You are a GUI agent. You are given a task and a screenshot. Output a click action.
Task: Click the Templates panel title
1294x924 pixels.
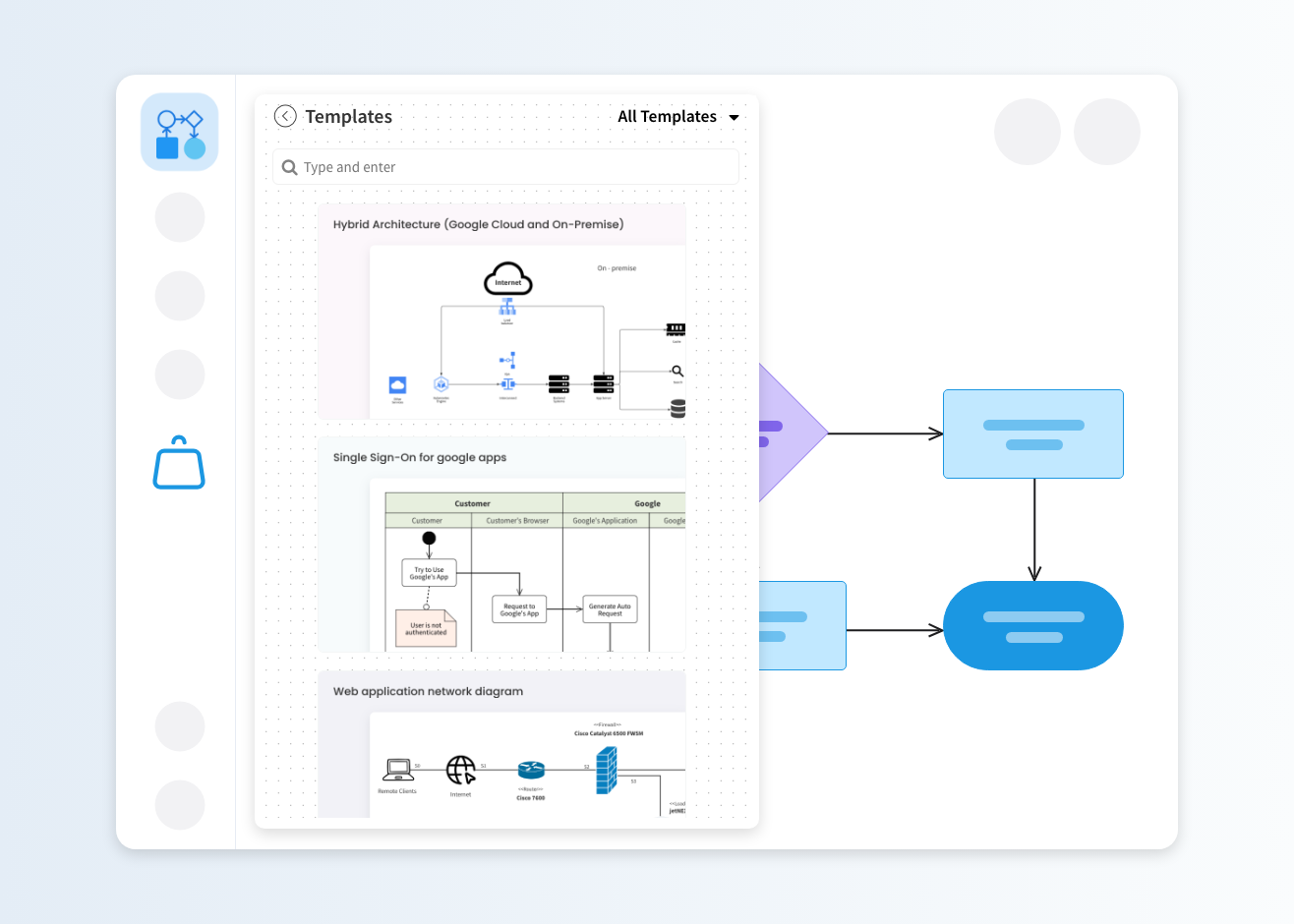point(348,116)
